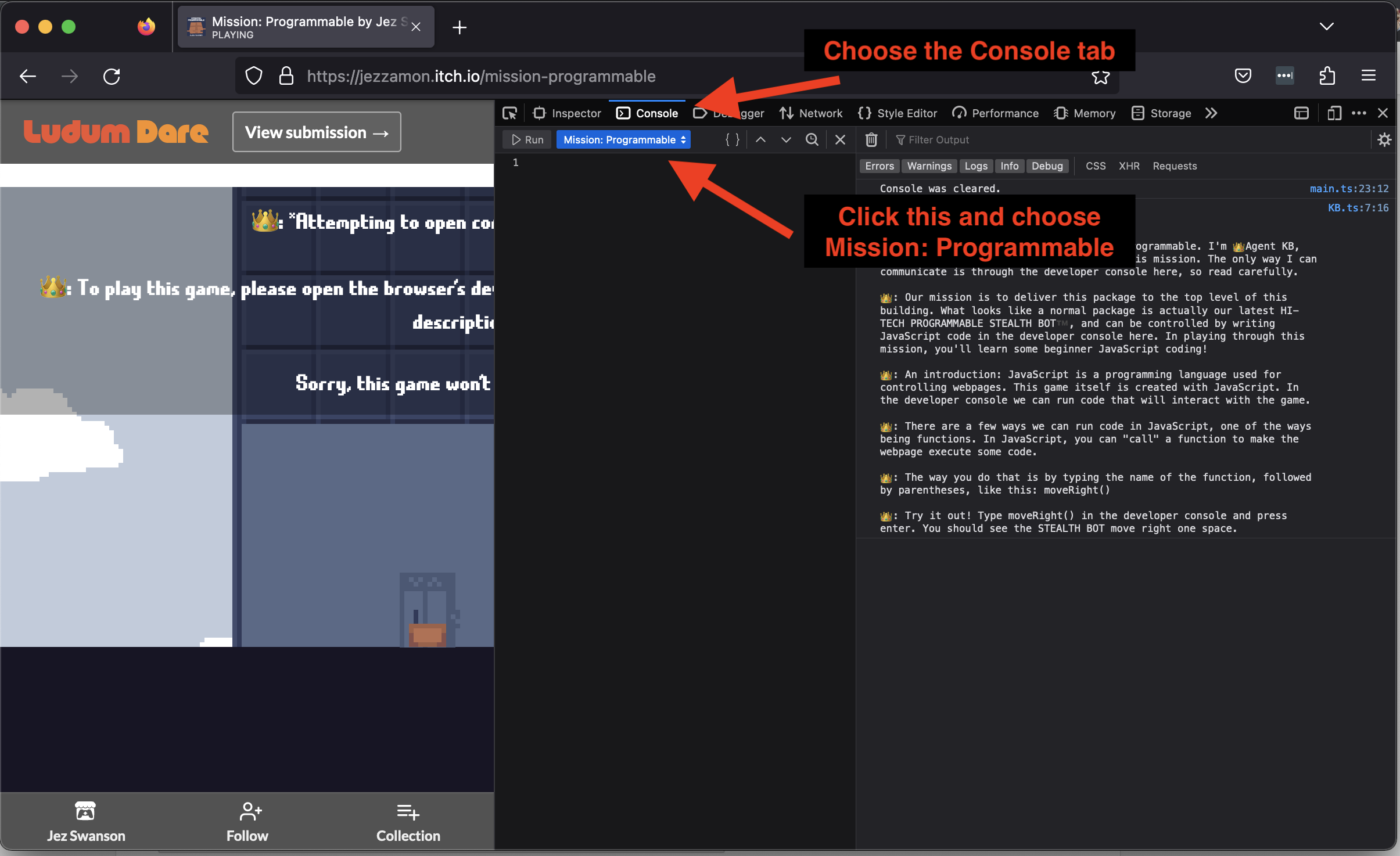
Task: Open DevTools more options ellipsis menu
Action: point(1359,113)
